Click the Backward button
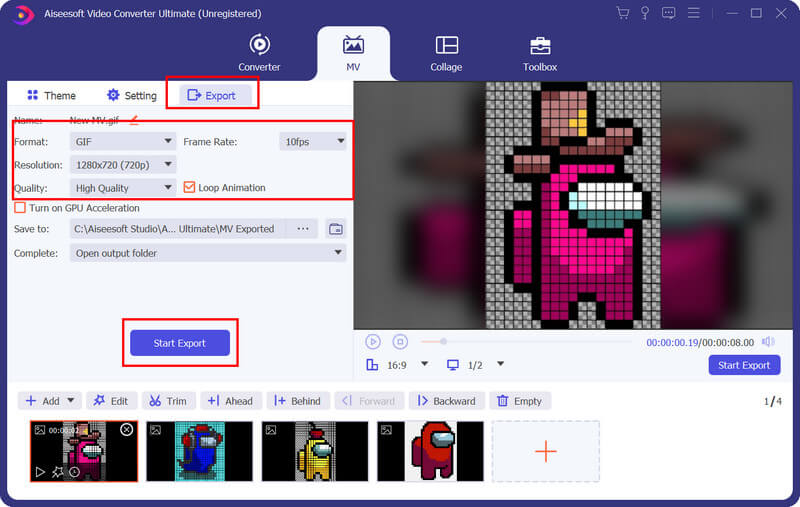Viewport: 800px width, 507px height. (446, 401)
